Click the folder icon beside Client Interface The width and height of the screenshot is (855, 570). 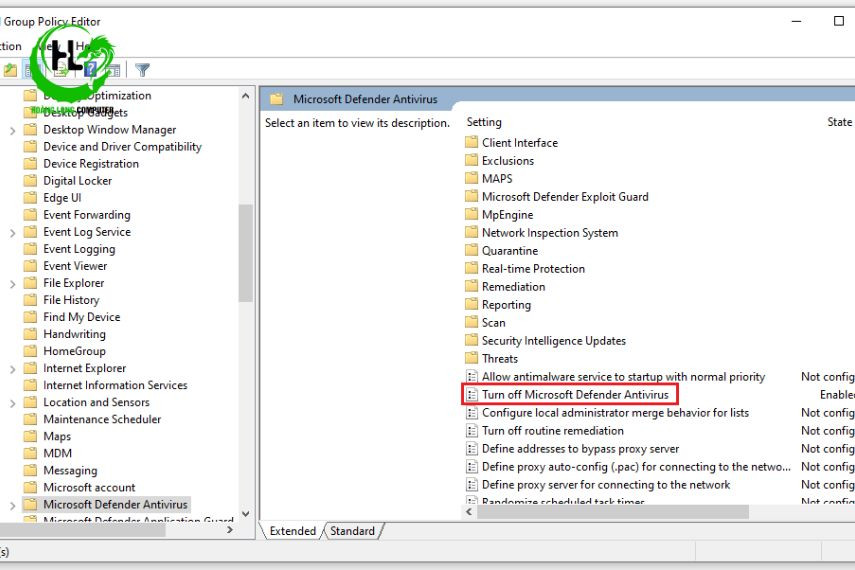(472, 142)
